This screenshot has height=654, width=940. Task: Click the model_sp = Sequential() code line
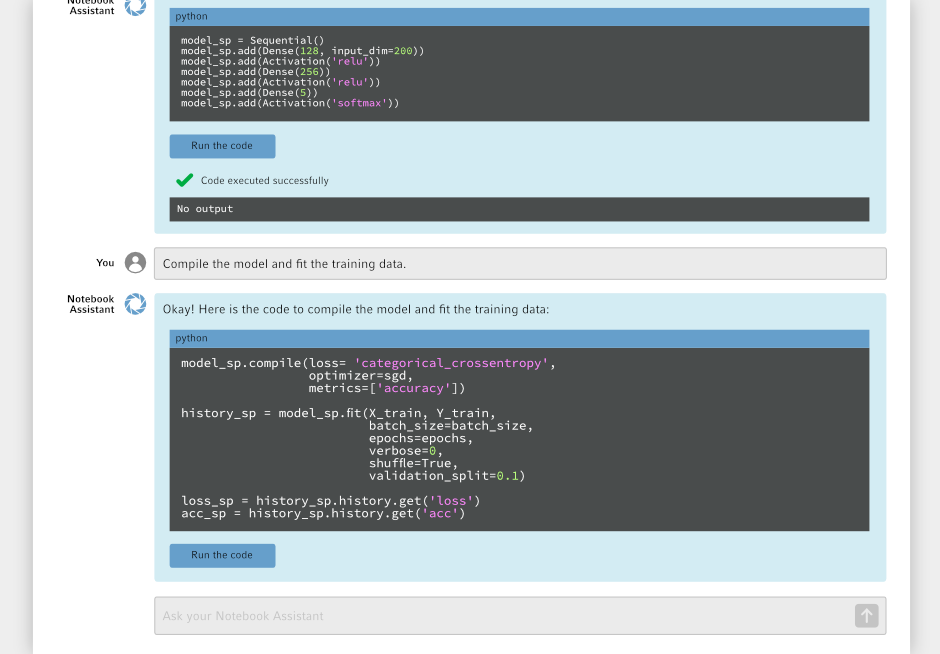point(252,41)
